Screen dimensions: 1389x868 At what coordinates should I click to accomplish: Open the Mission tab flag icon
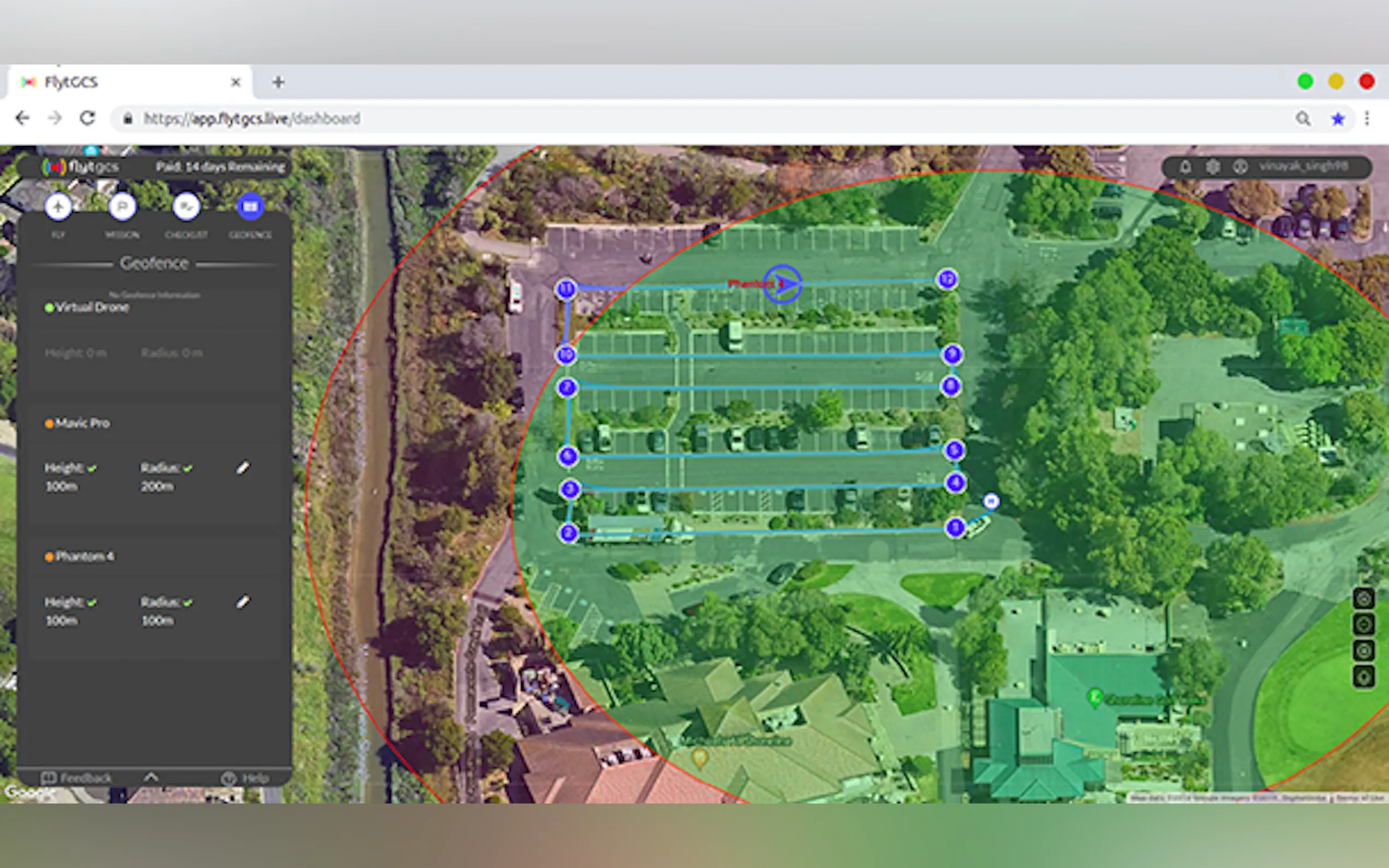click(122, 207)
